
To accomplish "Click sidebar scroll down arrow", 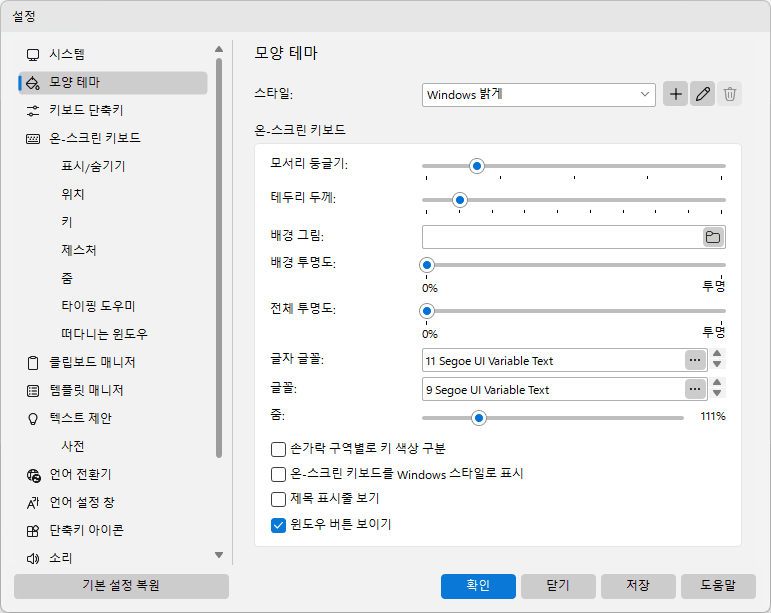I will click(219, 555).
